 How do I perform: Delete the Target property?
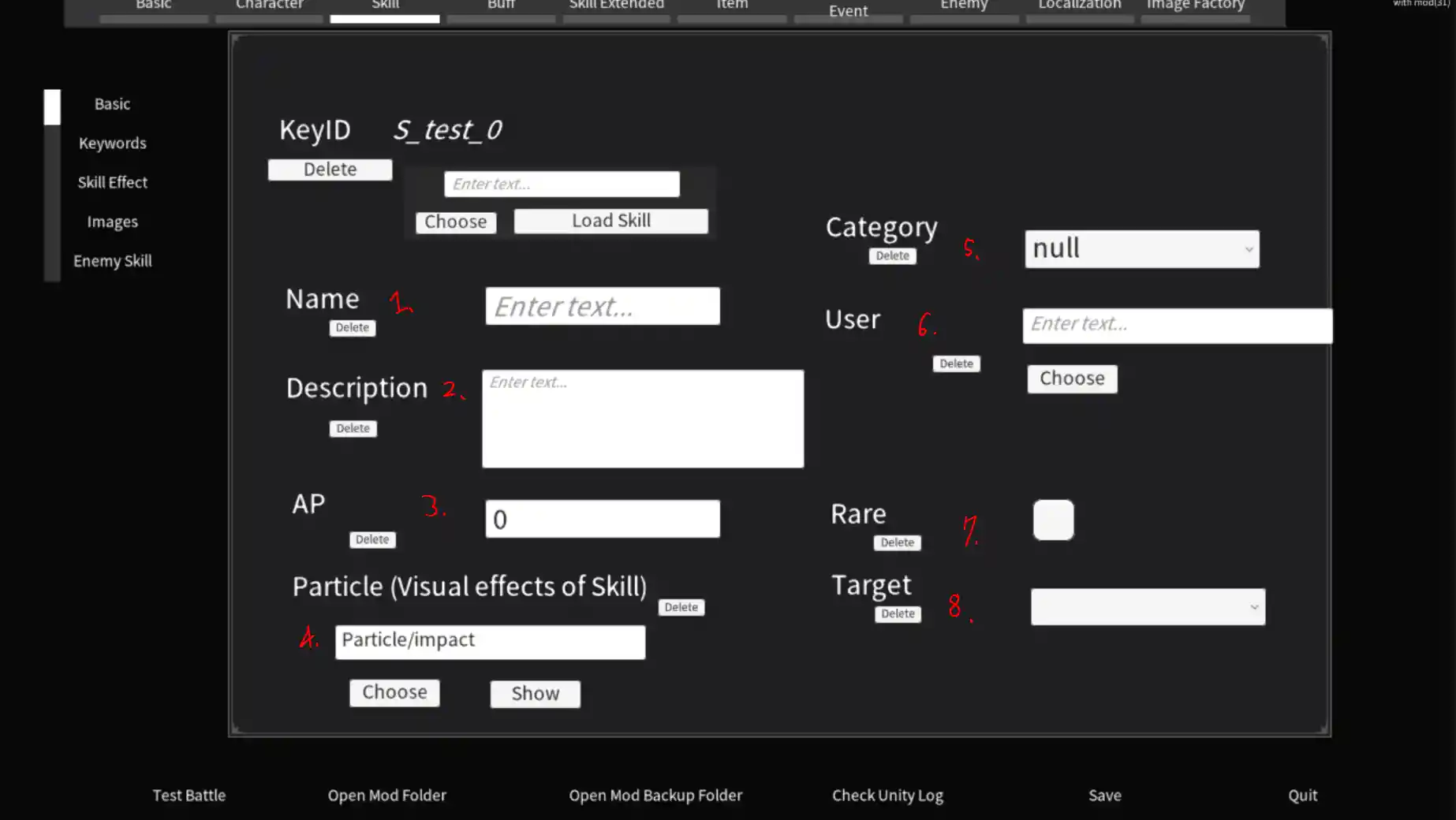coord(898,614)
